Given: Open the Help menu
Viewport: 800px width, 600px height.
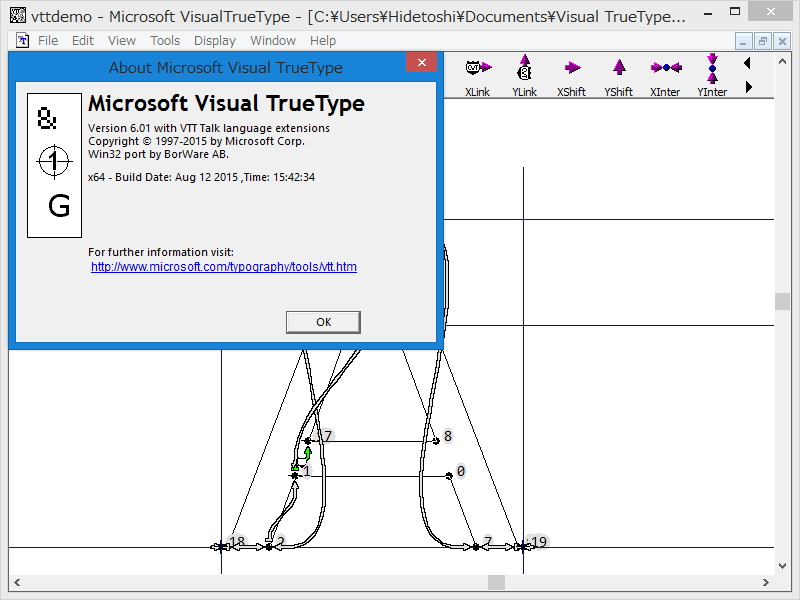Looking at the screenshot, I should coord(321,40).
